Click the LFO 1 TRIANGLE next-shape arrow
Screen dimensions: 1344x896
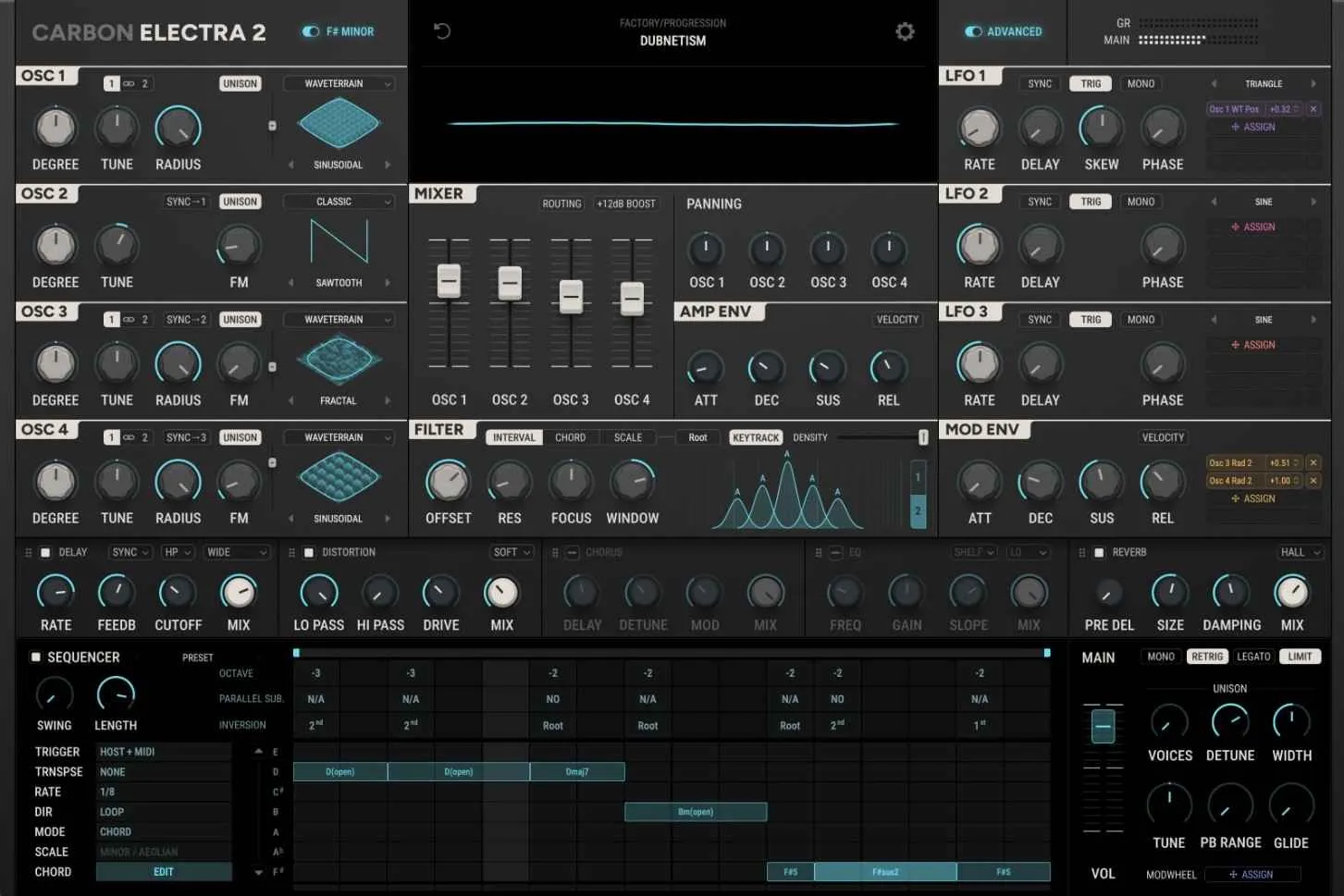click(x=1313, y=84)
